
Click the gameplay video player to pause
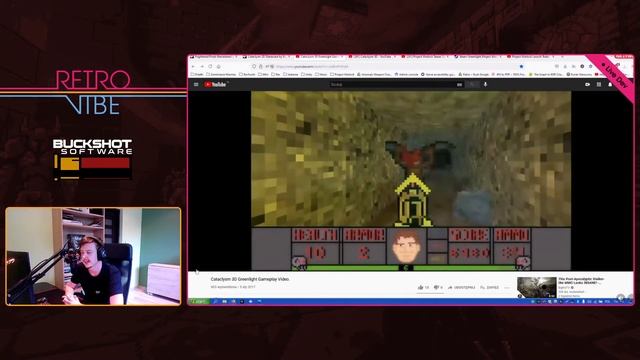[411, 180]
